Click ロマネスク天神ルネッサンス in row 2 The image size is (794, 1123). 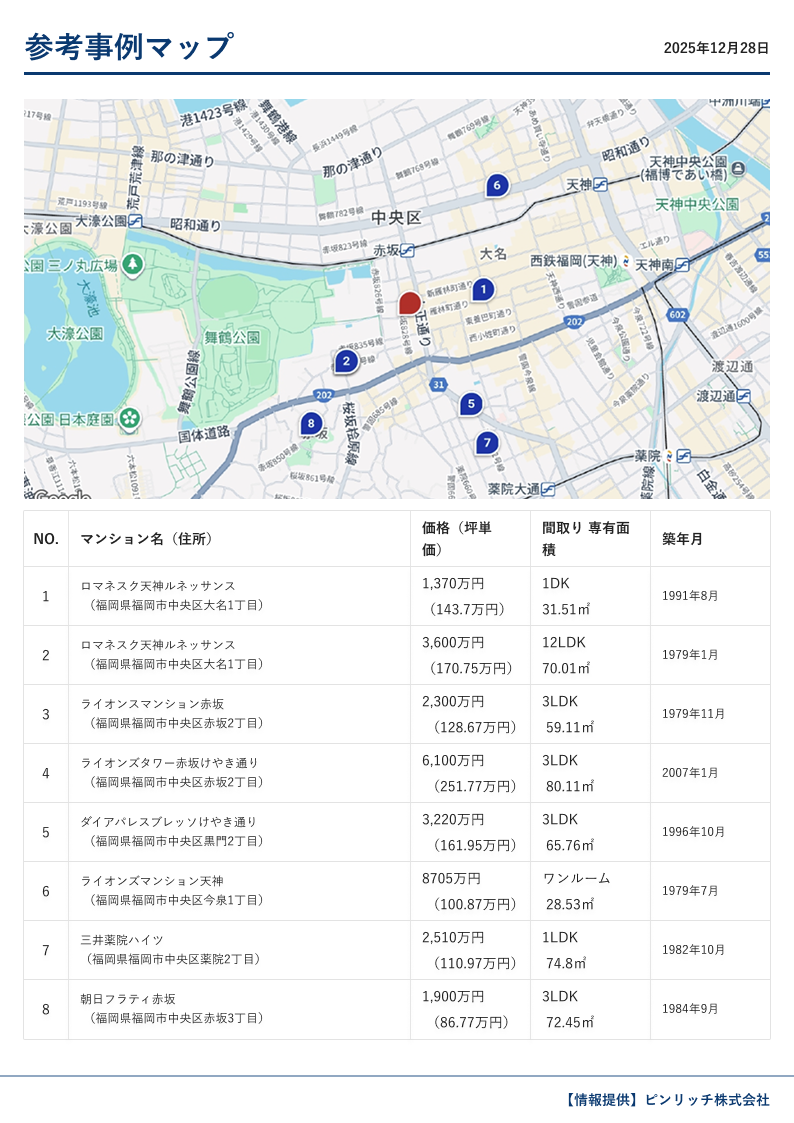coord(158,645)
